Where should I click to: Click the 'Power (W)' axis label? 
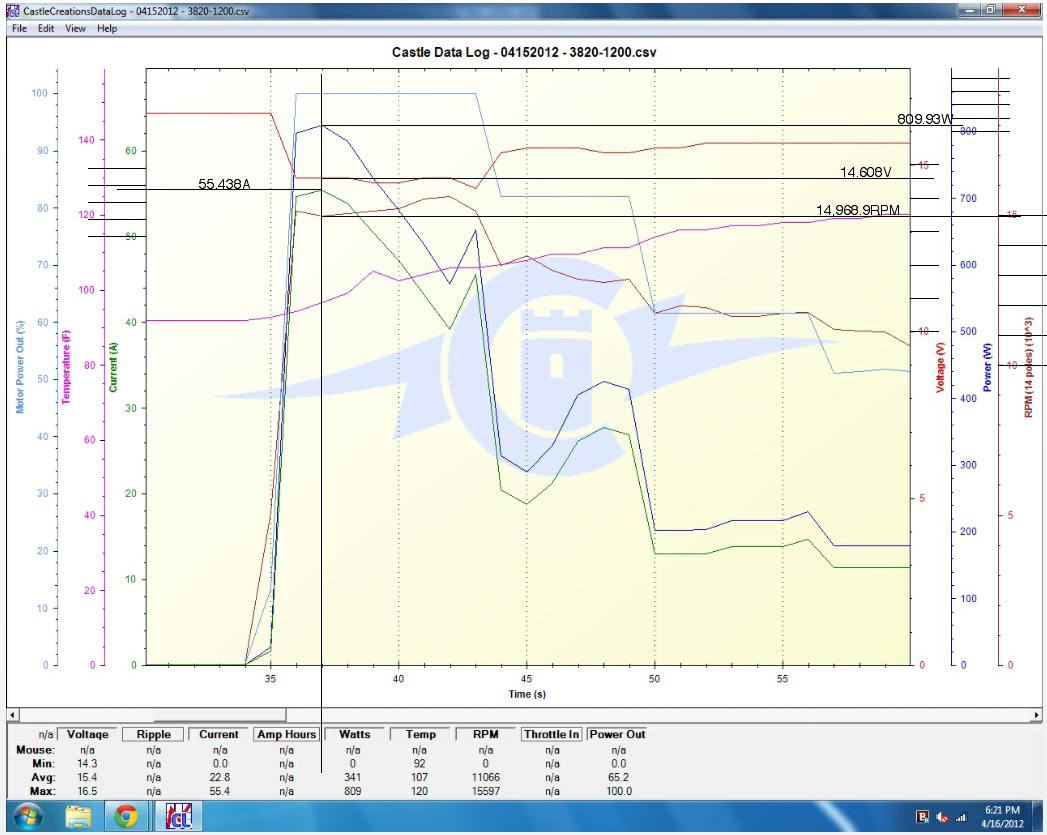tap(988, 367)
